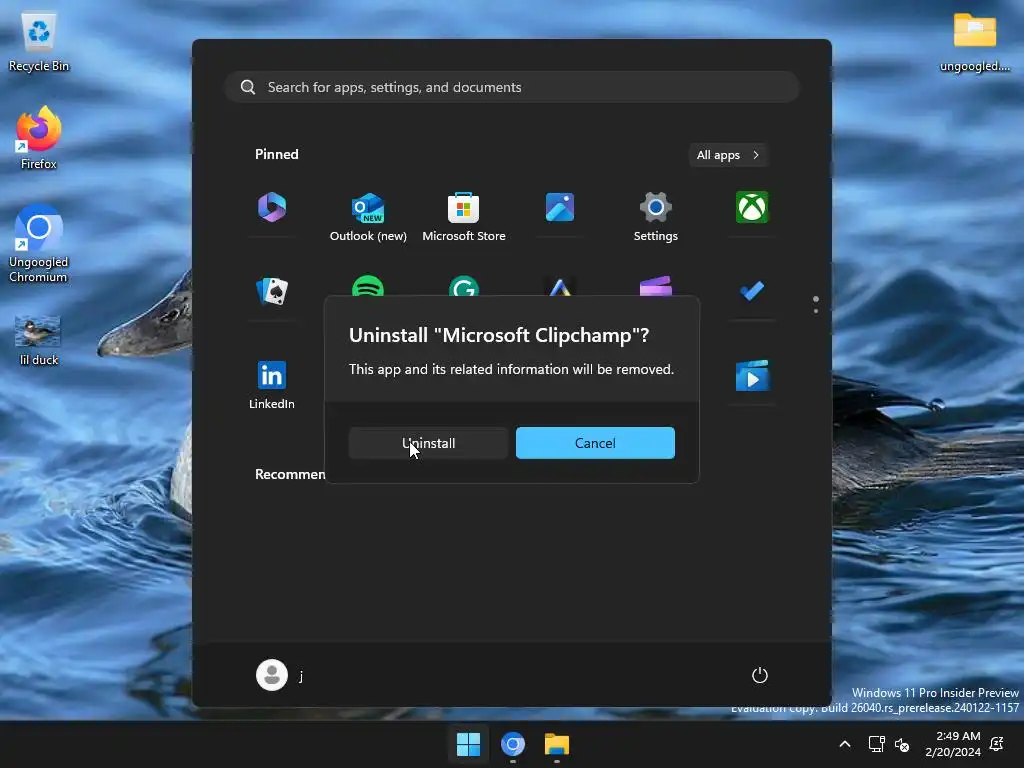The width and height of the screenshot is (1024, 768).
Task: Click the Start menu search field
Action: [512, 87]
